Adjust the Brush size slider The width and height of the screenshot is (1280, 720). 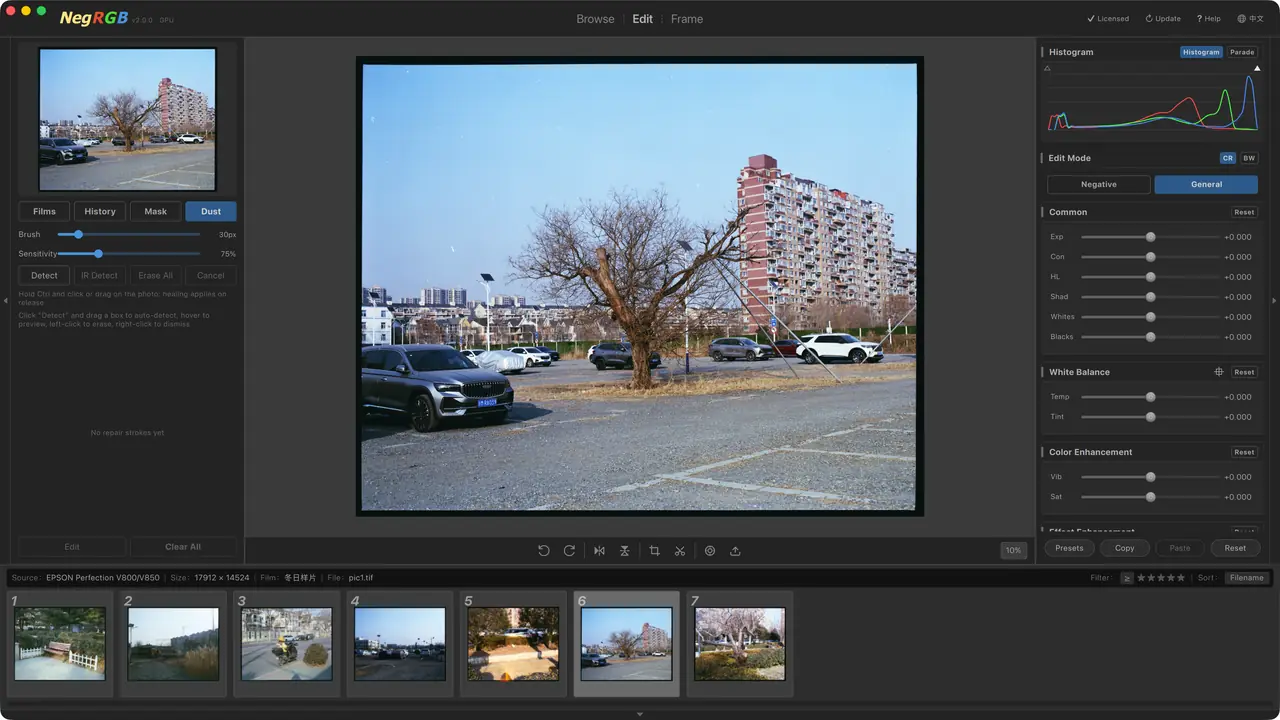pos(129,234)
